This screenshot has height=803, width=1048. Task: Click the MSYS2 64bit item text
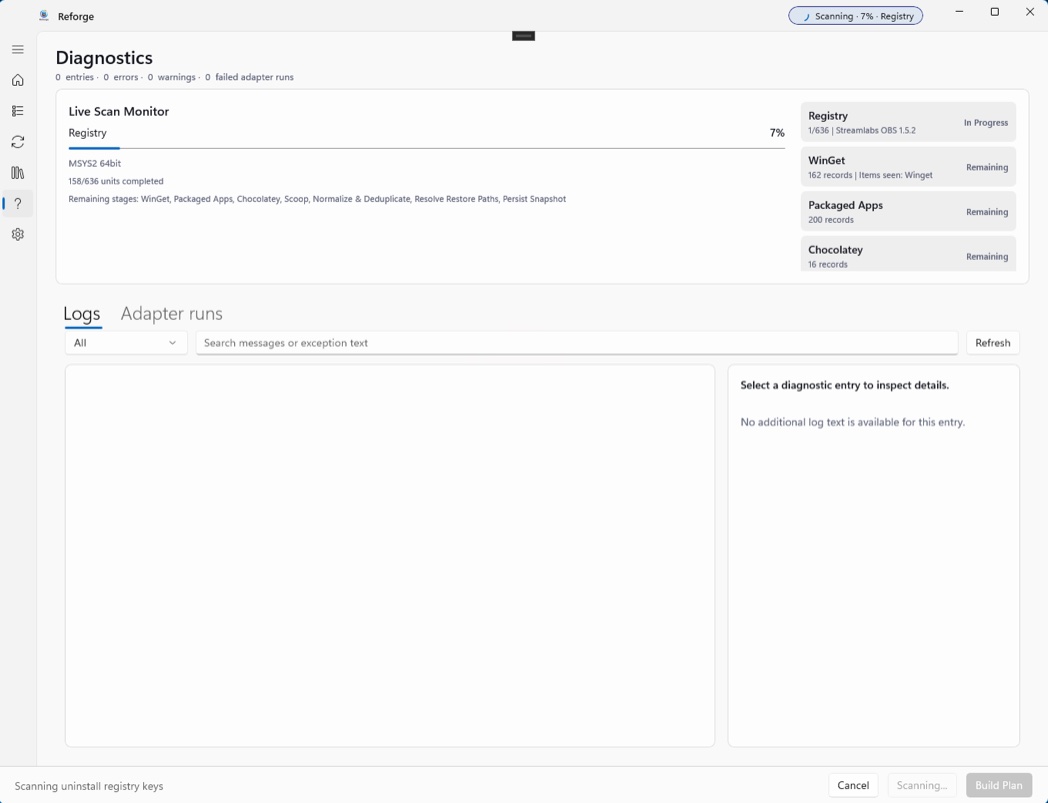(x=95, y=163)
